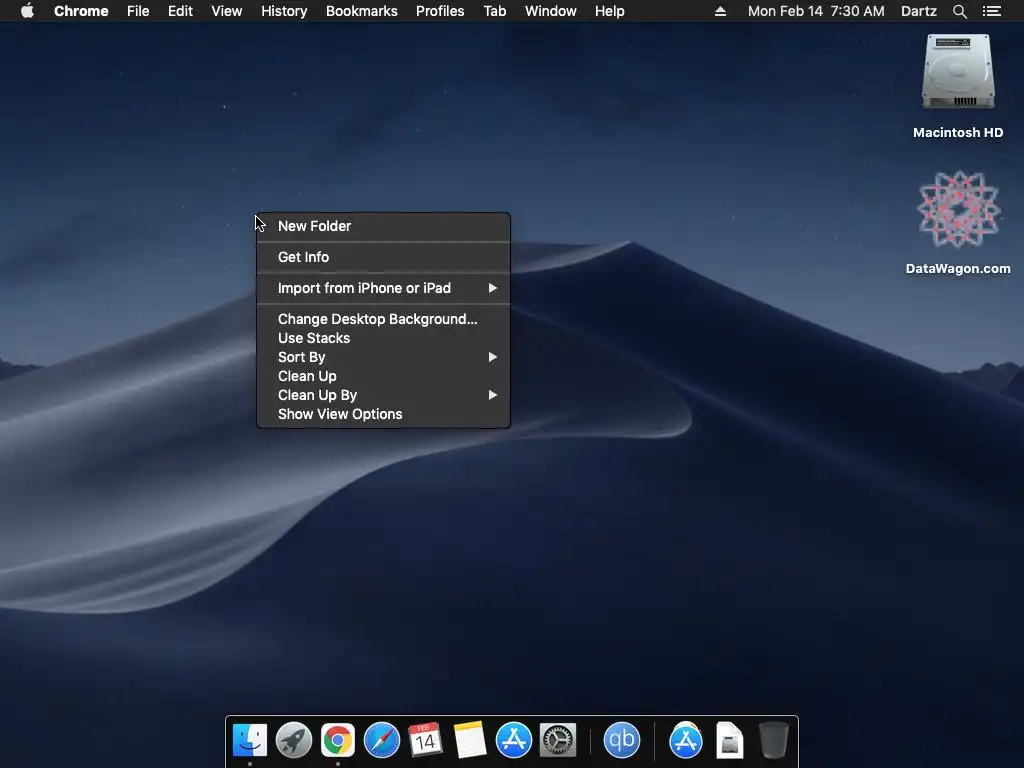Open Safari compass icon in Dock
The image size is (1024, 768).
point(381,741)
